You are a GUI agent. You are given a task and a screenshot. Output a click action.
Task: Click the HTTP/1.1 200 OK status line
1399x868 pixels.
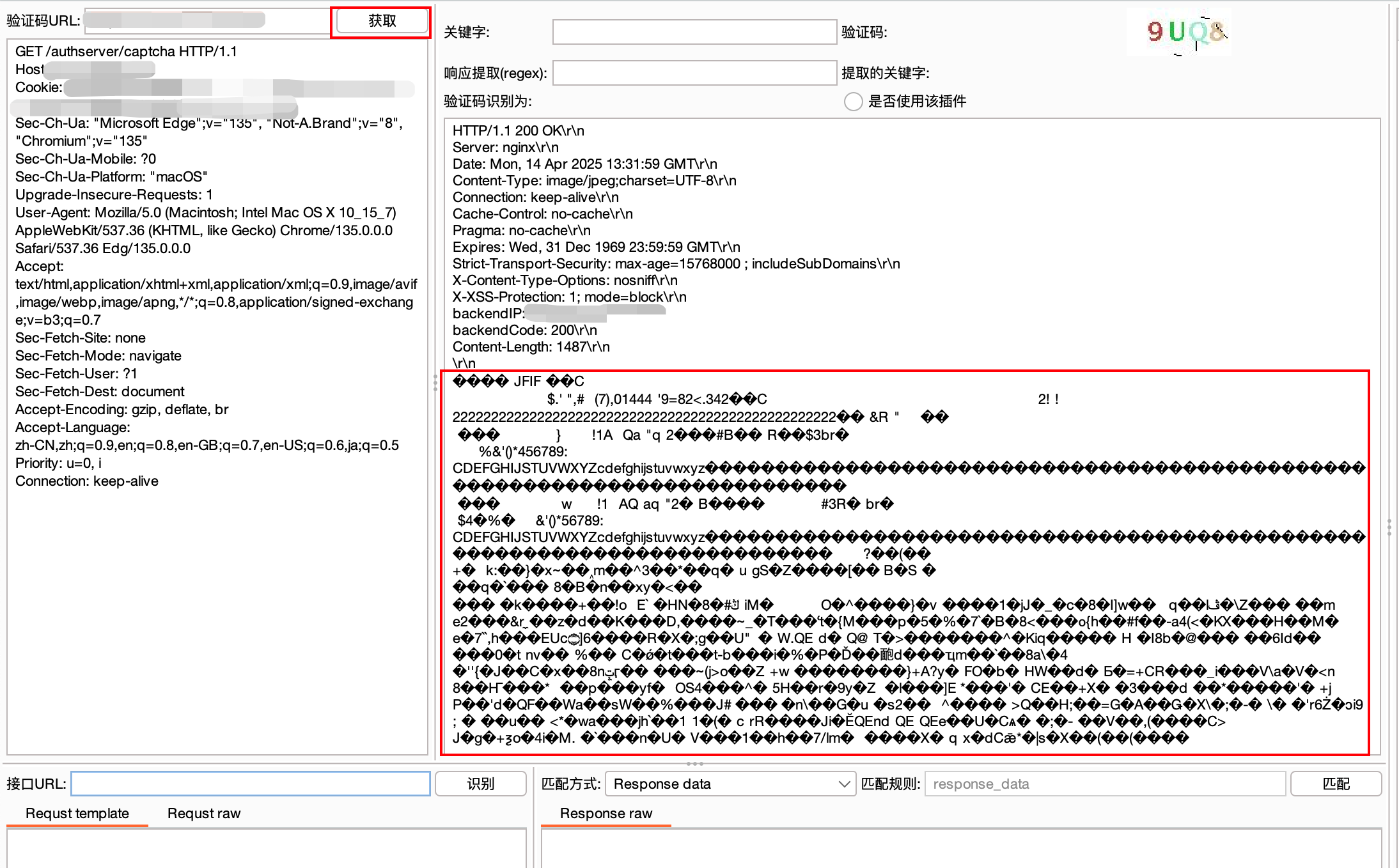[x=519, y=130]
